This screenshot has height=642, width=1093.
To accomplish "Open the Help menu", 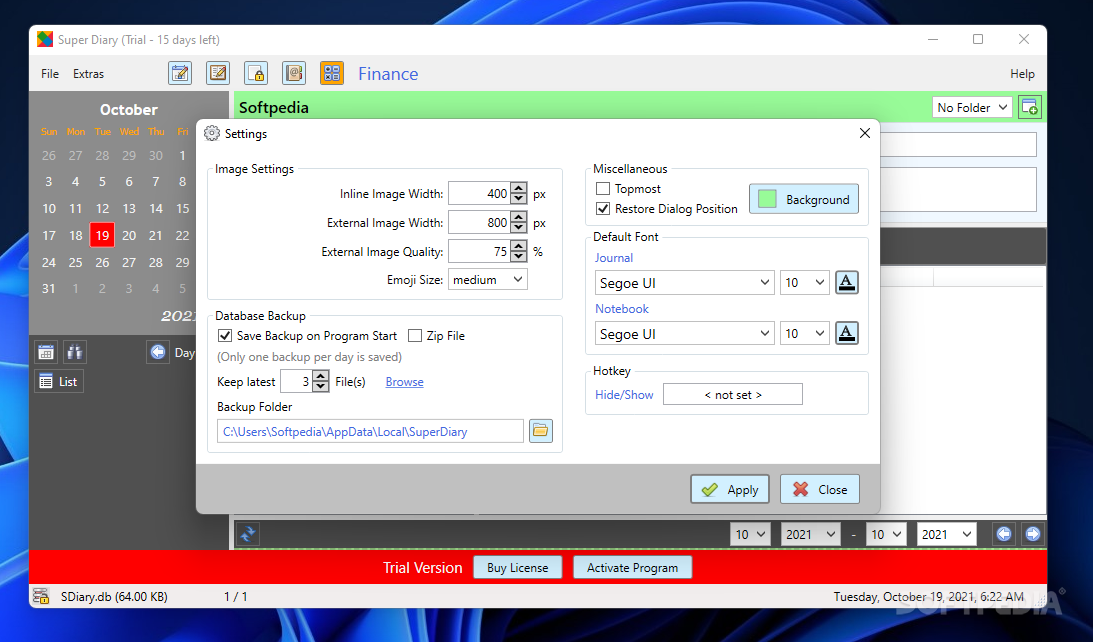I will 1022,73.
